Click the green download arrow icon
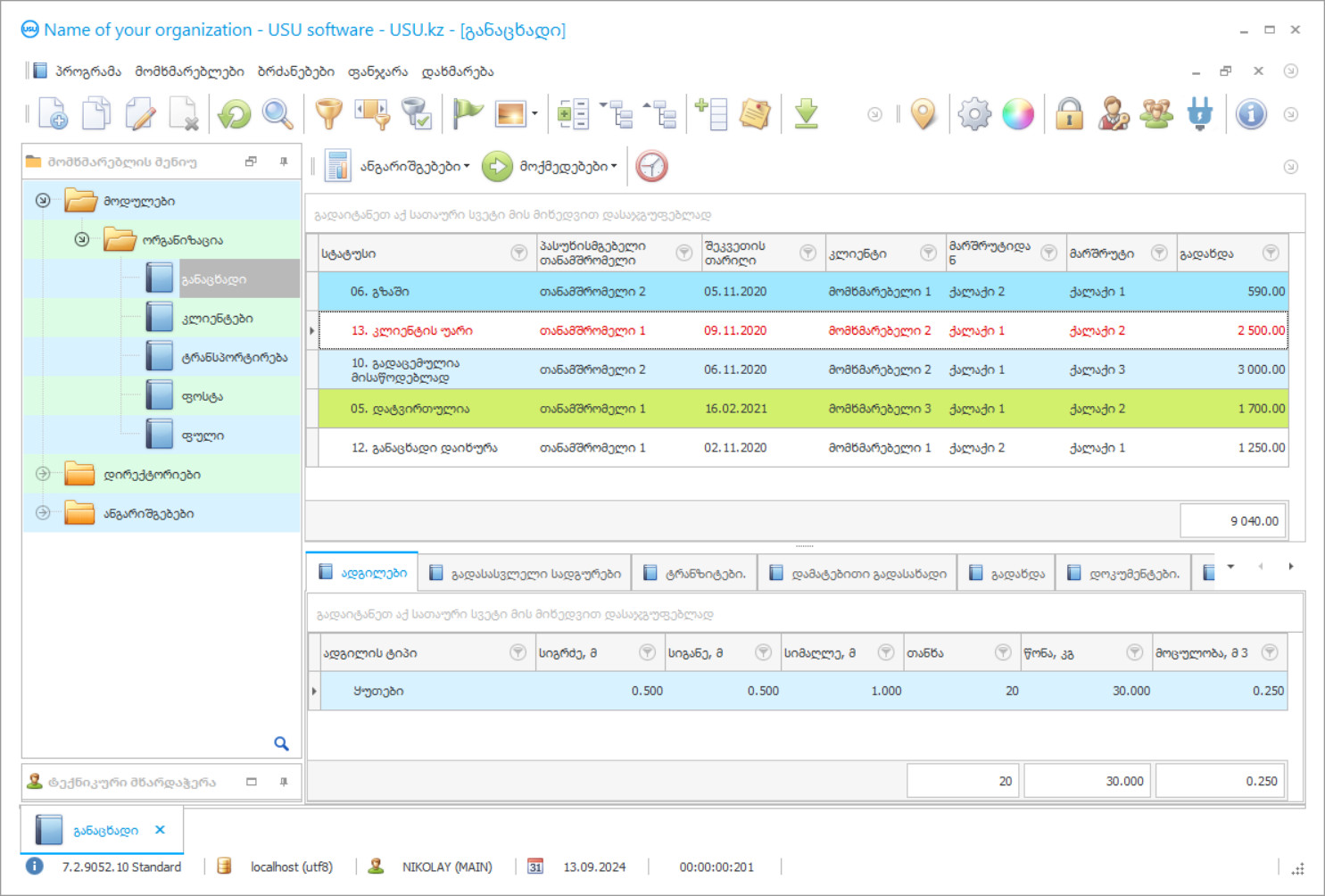 [807, 114]
